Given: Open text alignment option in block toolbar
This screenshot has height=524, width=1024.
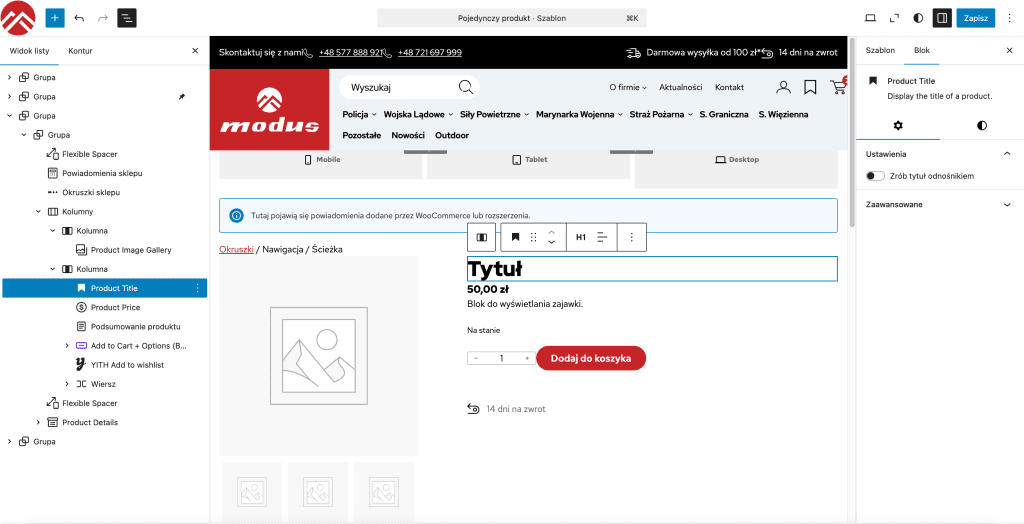Looking at the screenshot, I should pos(603,237).
